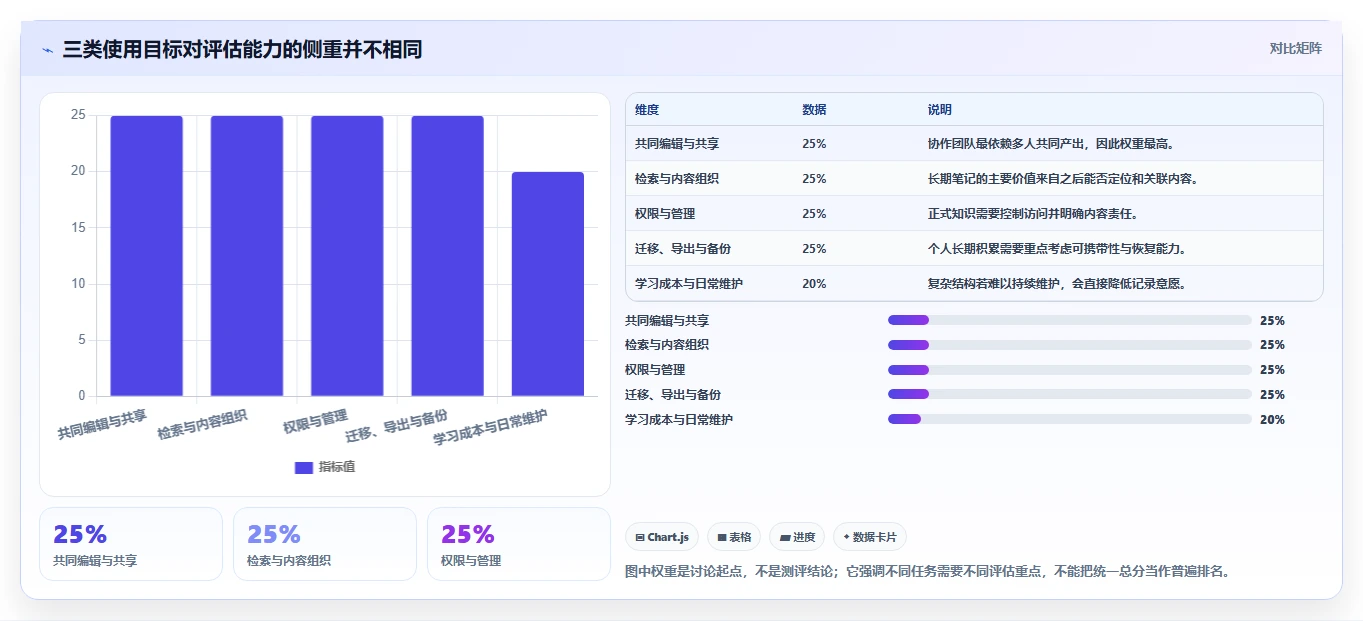Click the description 长期笔记的主要价值
The height and width of the screenshot is (621, 1363).
point(1063,179)
